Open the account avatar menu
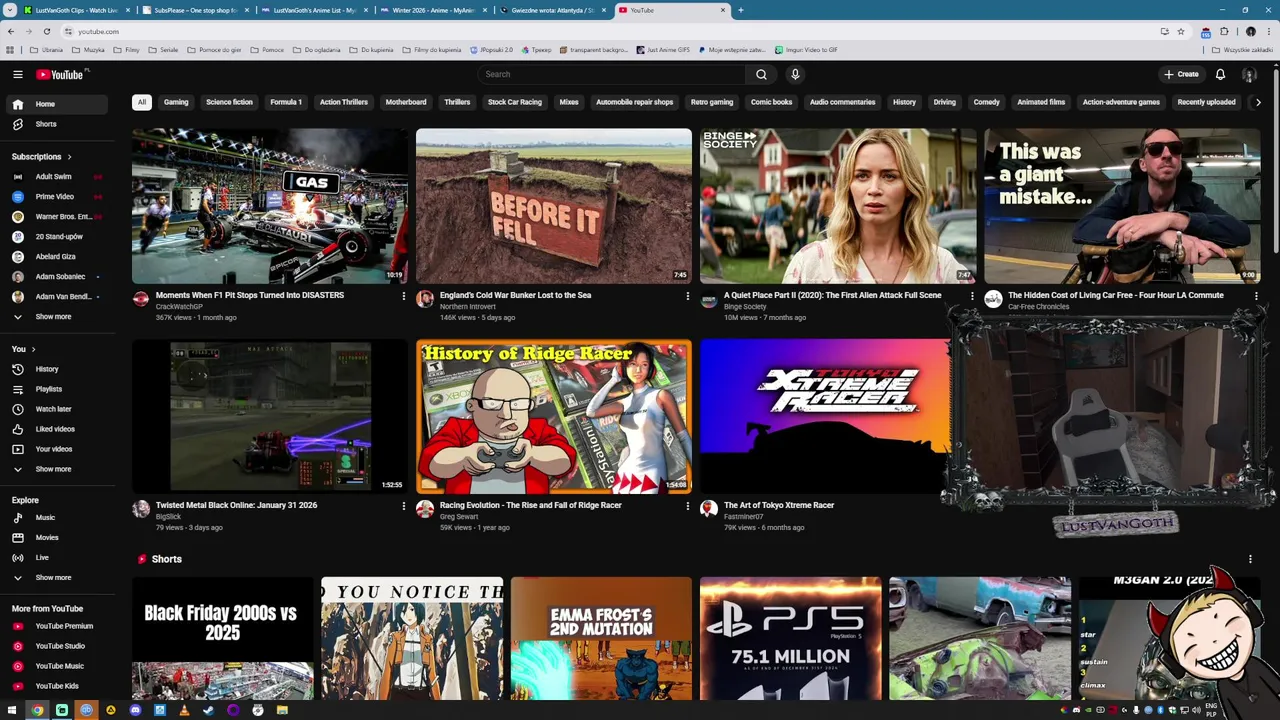 [1249, 74]
